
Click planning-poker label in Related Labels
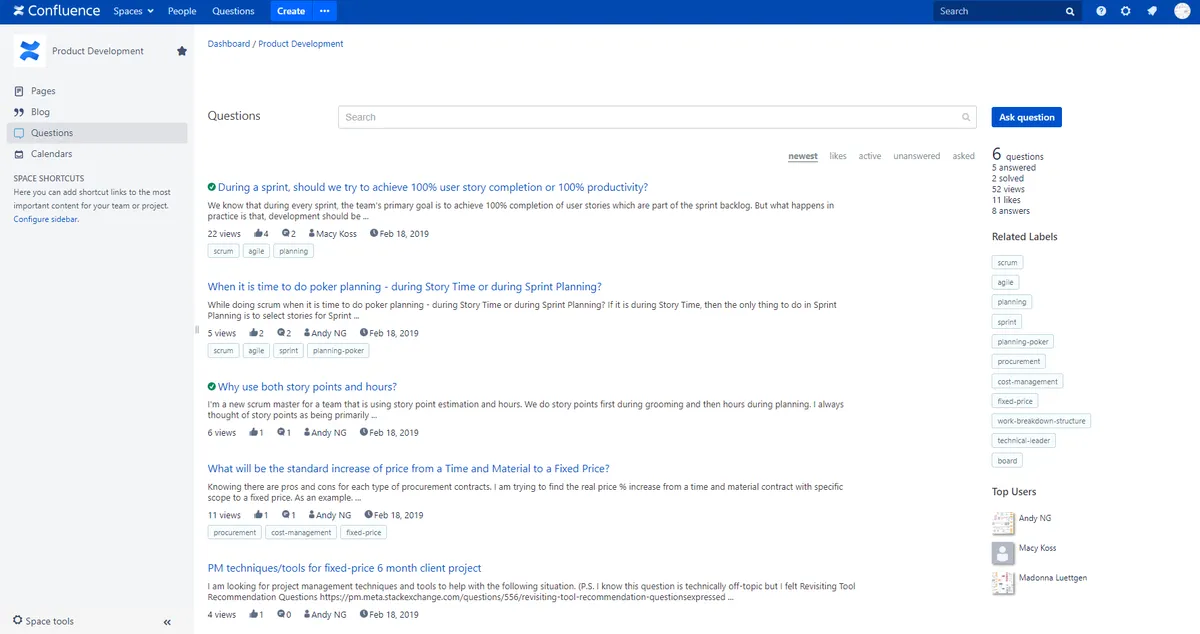coord(1023,342)
